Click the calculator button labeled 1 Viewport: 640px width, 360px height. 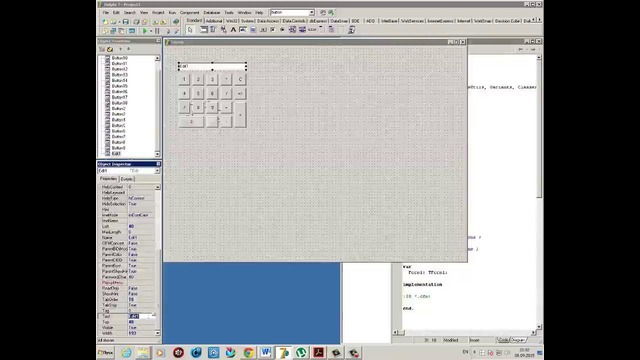[184, 79]
